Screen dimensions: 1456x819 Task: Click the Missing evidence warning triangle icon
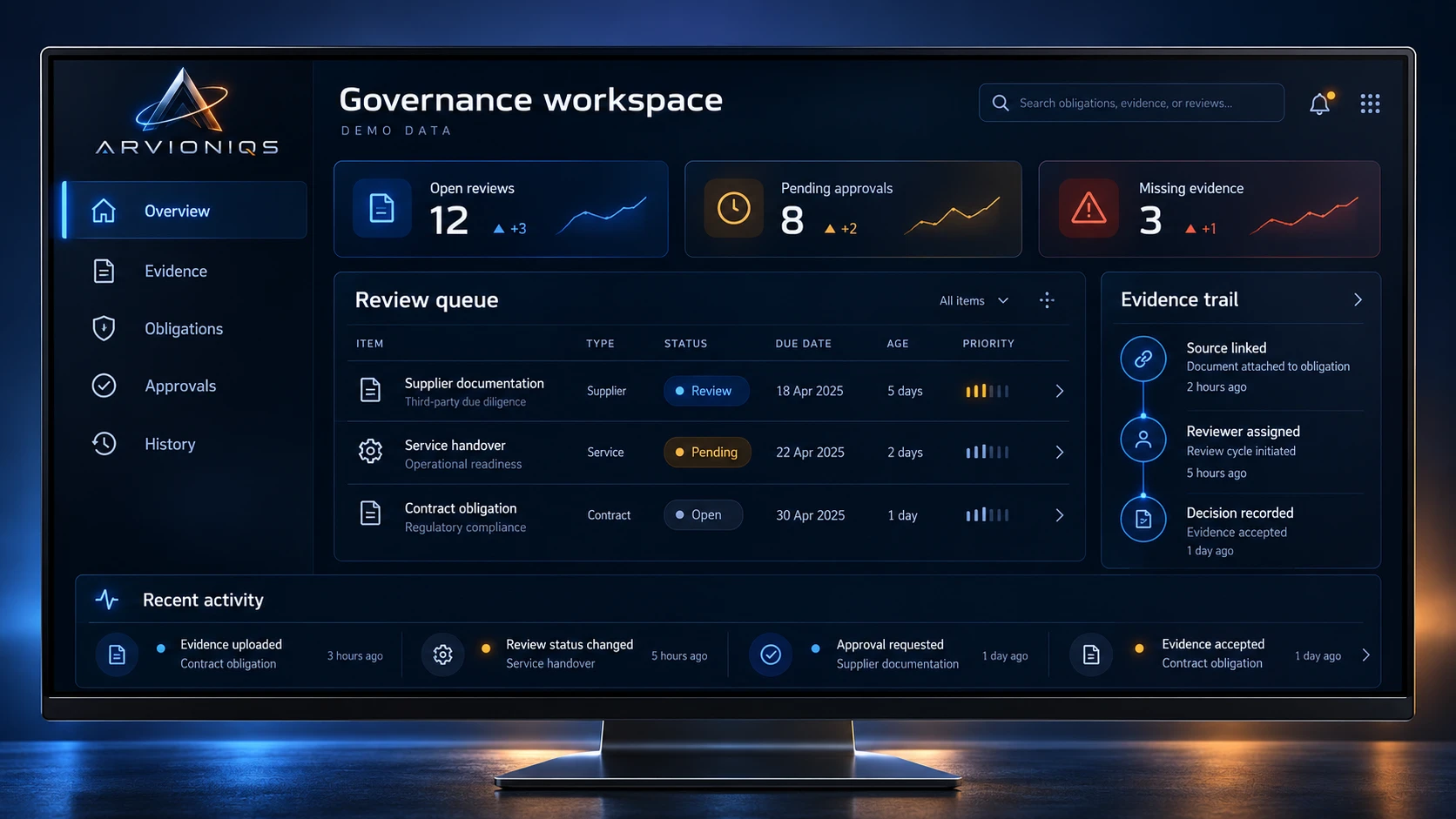tap(1089, 208)
